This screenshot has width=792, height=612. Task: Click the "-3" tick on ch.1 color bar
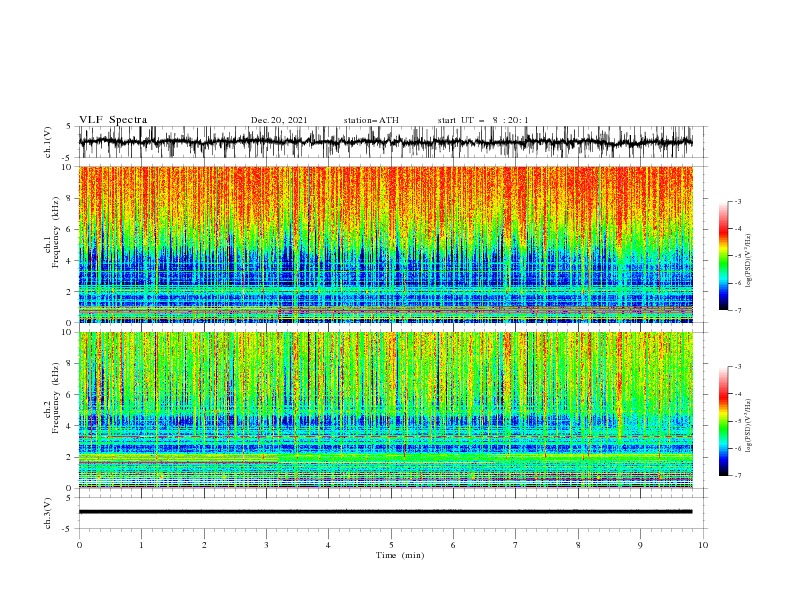point(737,201)
